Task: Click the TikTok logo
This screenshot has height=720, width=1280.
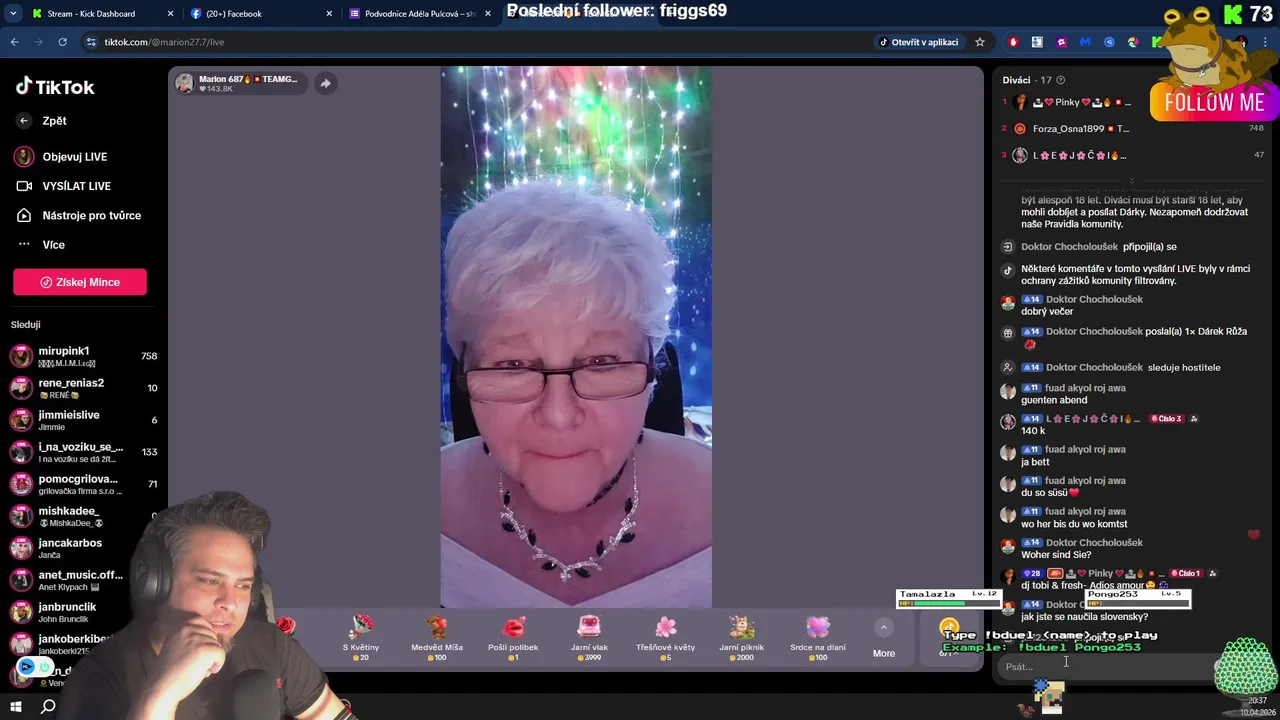Action: (x=55, y=87)
